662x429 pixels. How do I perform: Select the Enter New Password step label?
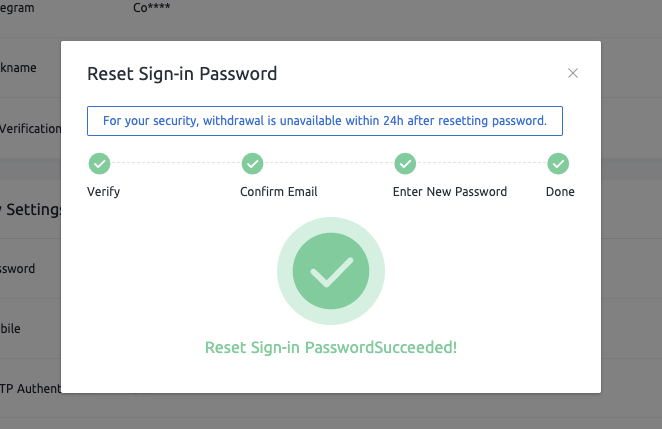click(451, 191)
